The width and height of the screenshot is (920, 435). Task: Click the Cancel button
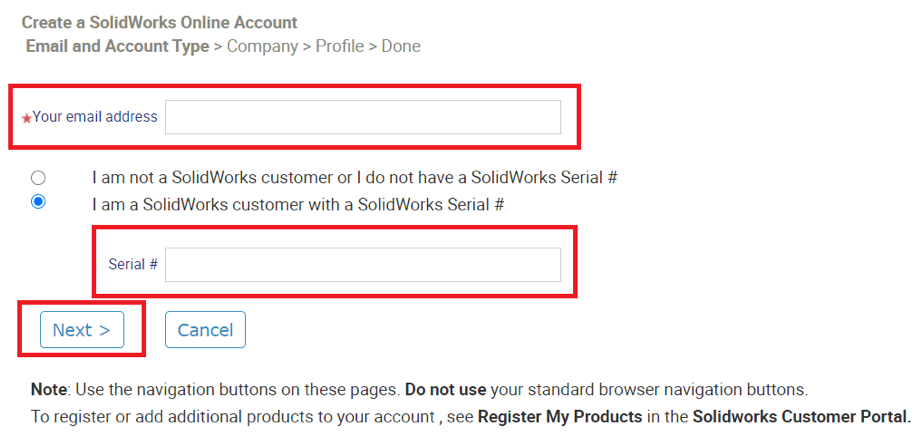(x=205, y=330)
